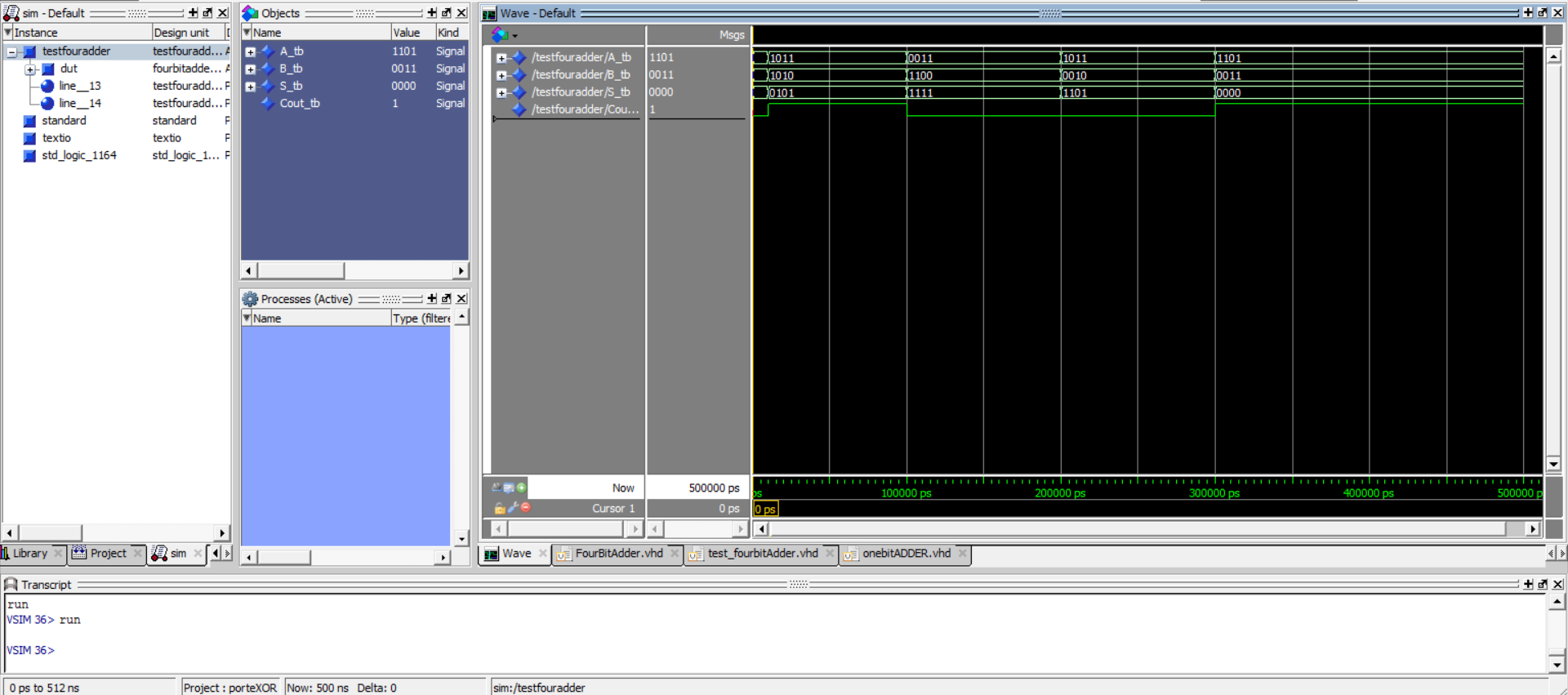Image resolution: width=1568 pixels, height=695 pixels.
Task: Click the Transcript pane title icon
Action: pos(11,584)
